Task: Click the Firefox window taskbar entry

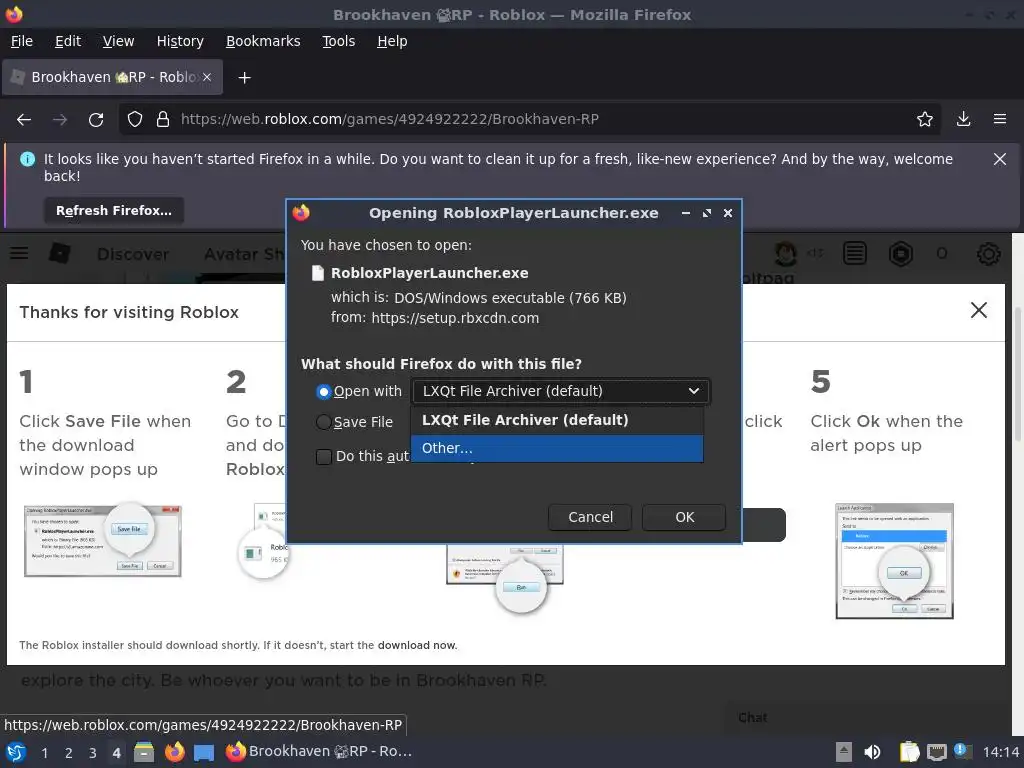Action: (x=319, y=752)
